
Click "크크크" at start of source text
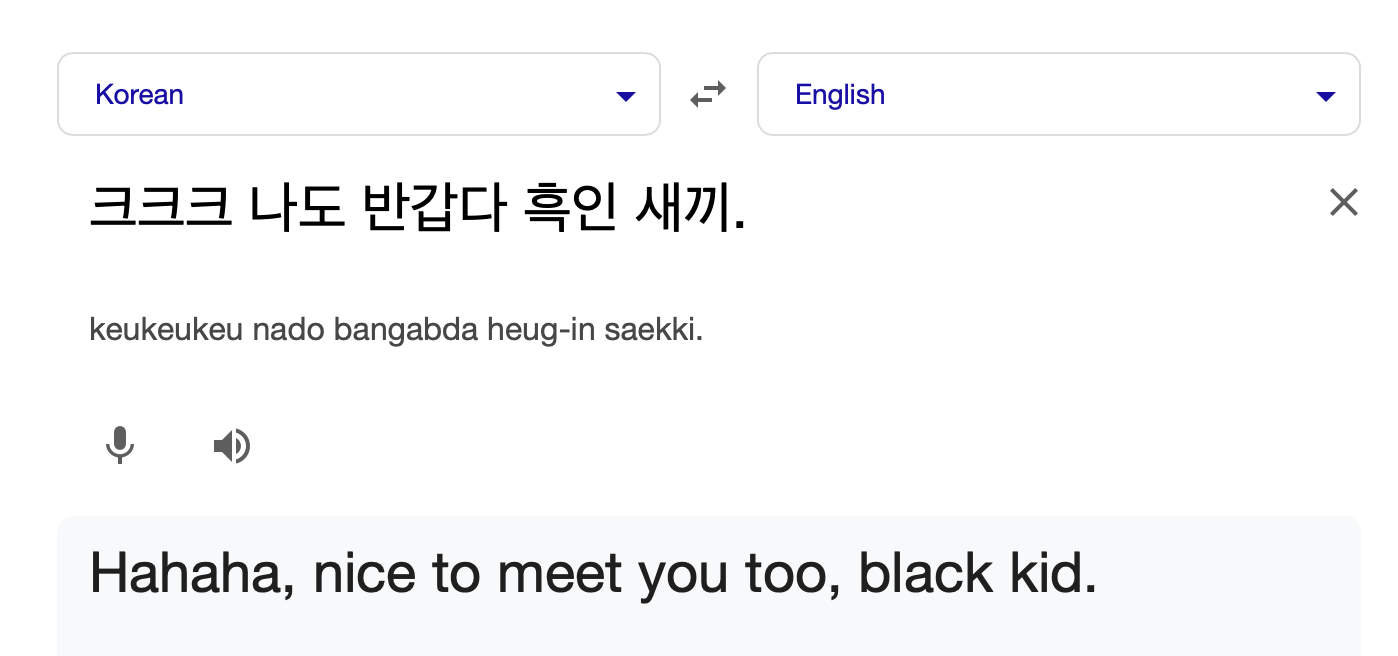[161, 206]
